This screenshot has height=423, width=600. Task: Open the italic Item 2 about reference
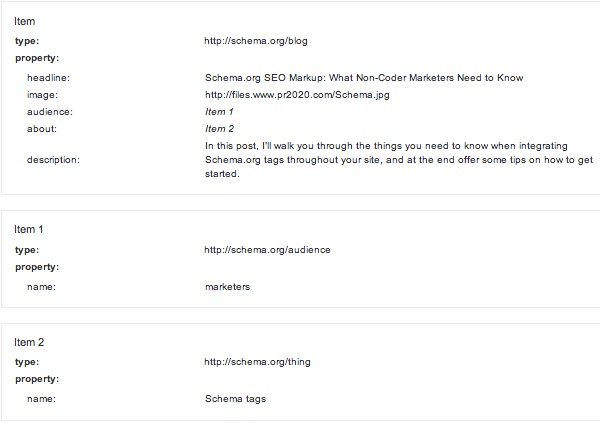pos(218,128)
